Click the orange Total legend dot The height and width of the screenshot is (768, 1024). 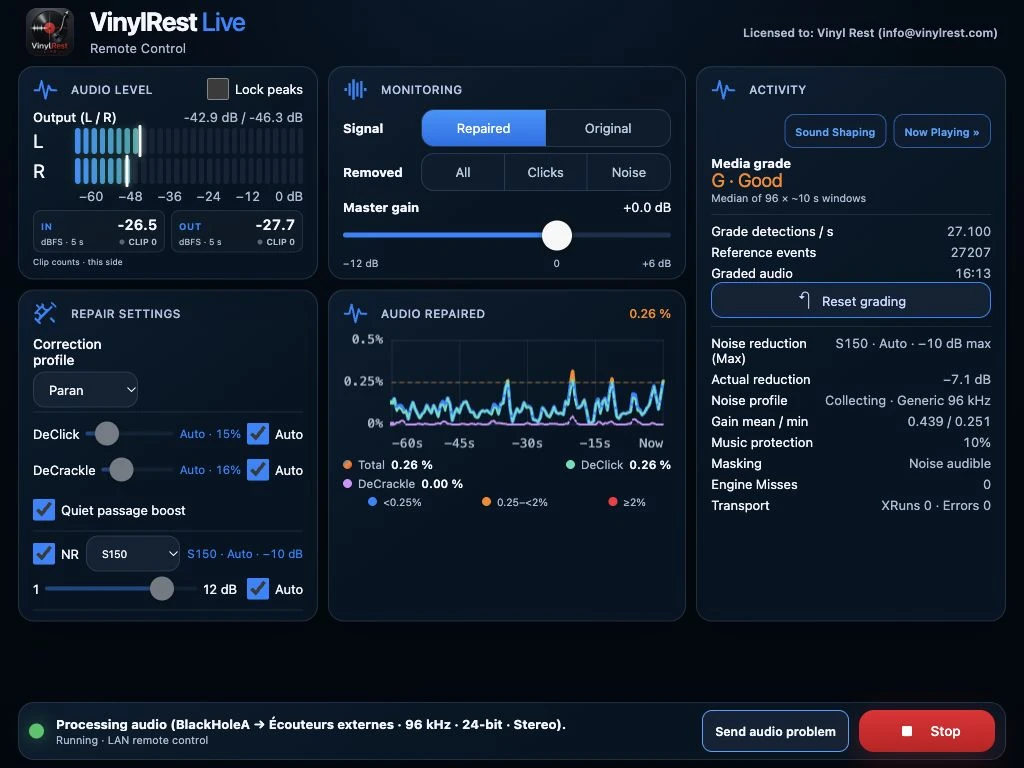pyautogui.click(x=347, y=464)
